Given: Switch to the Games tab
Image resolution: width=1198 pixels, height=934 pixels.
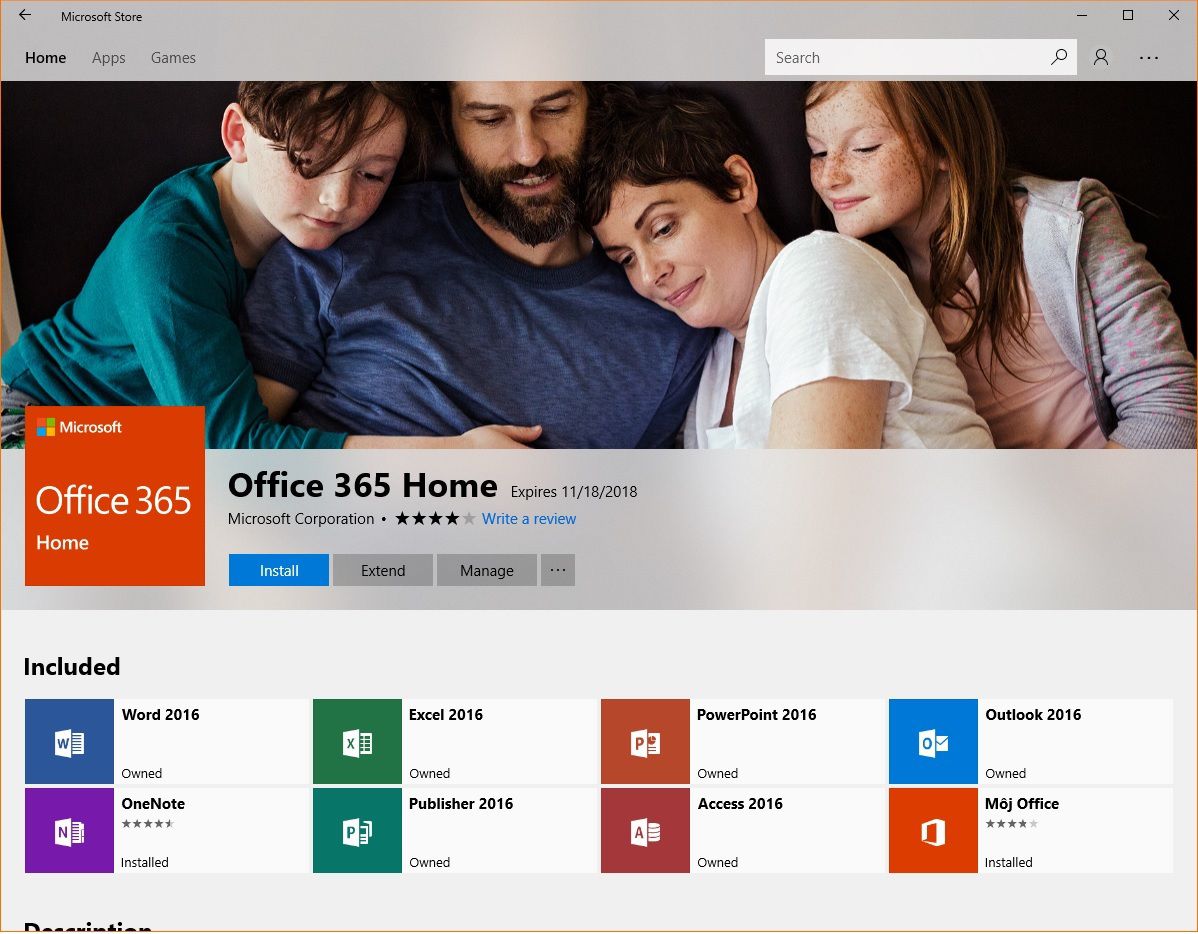Looking at the screenshot, I should click(173, 58).
